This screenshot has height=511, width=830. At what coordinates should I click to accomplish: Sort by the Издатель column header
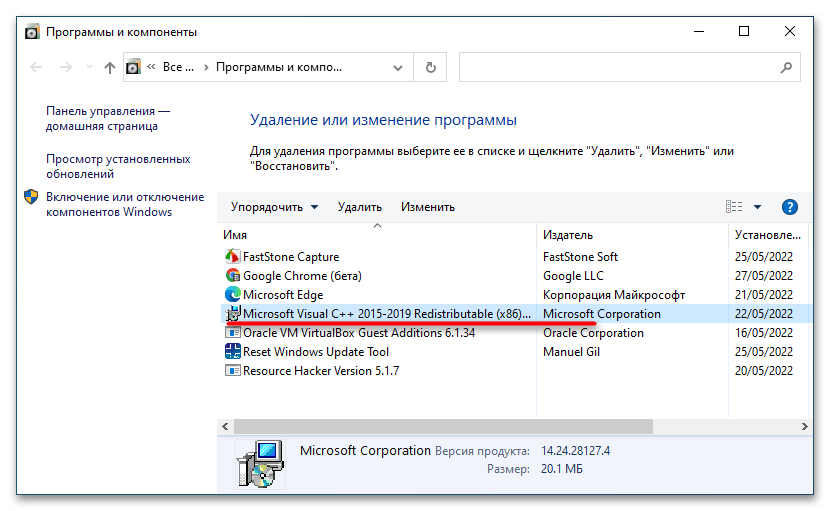[567, 234]
